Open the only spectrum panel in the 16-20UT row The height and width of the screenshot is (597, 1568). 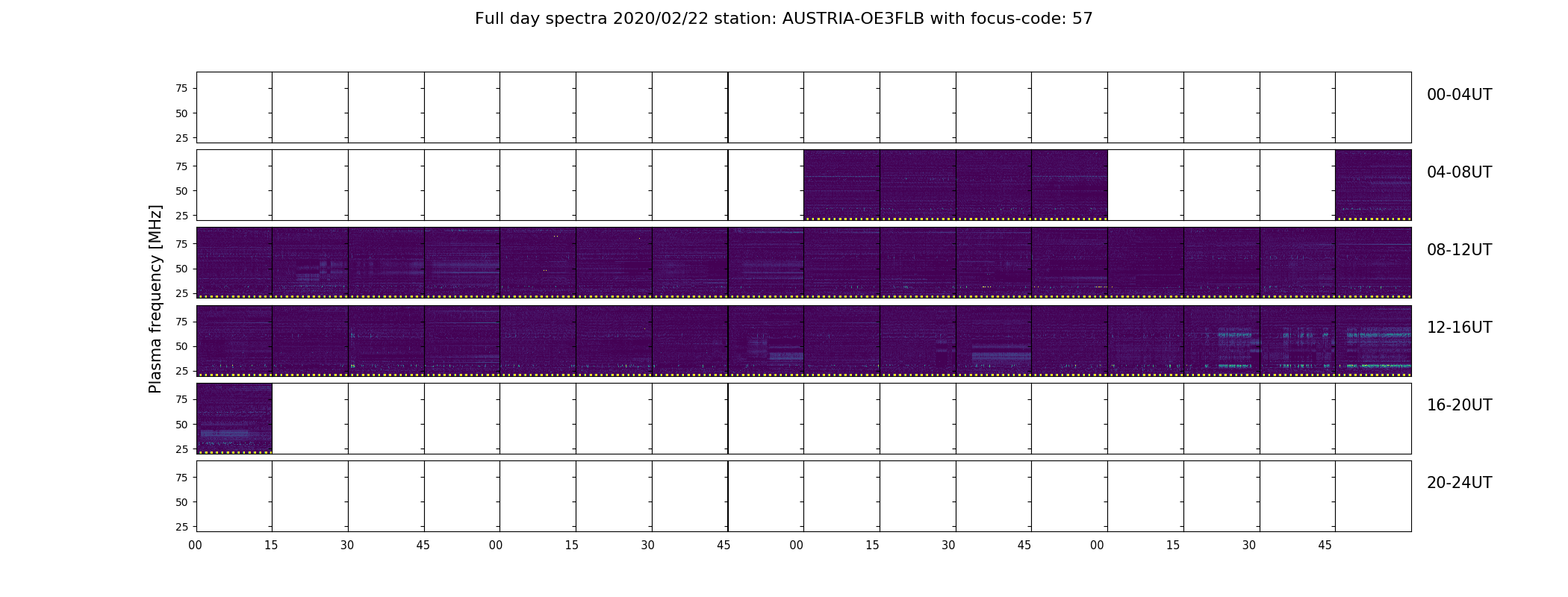pos(234,419)
